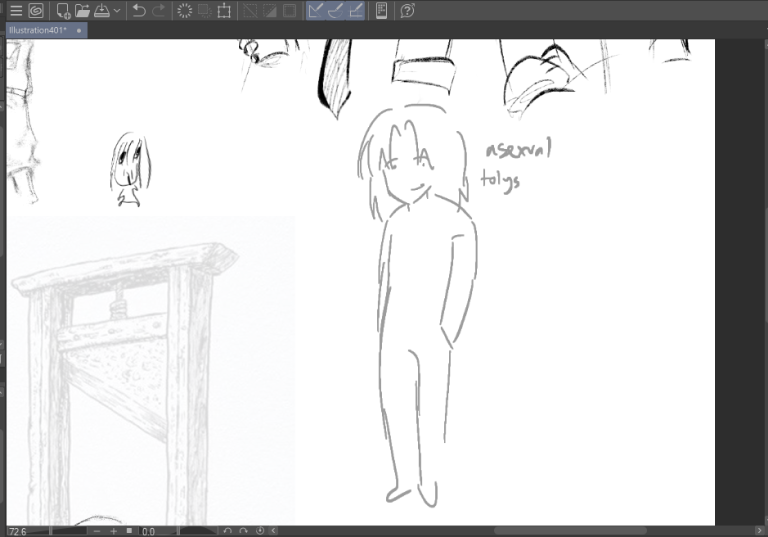The height and width of the screenshot is (537, 768).
Task: Clear the layer contents
Action: point(185,10)
